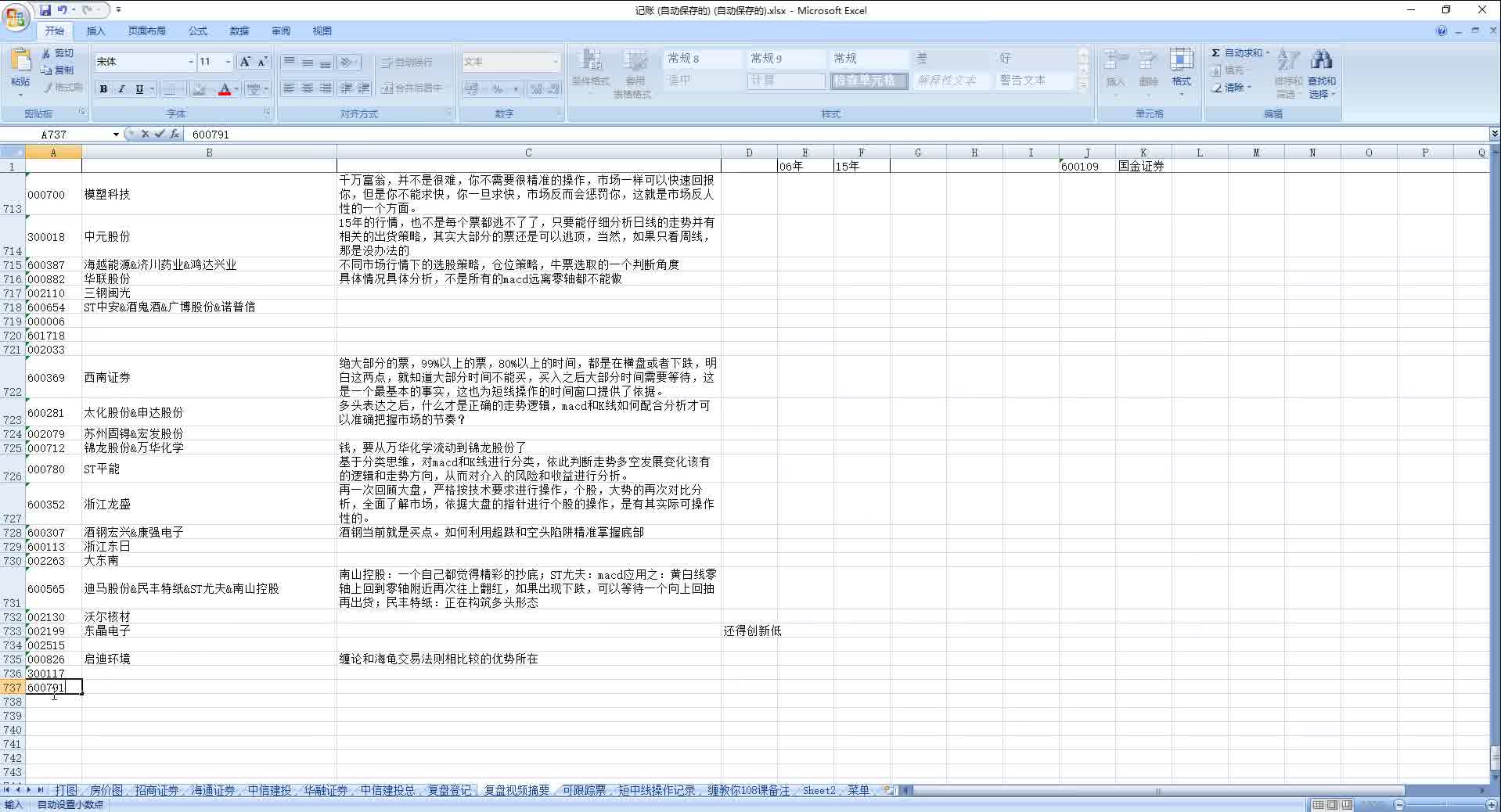The height and width of the screenshot is (812, 1501).
Task: Click the increase indent icon
Action: (x=364, y=88)
